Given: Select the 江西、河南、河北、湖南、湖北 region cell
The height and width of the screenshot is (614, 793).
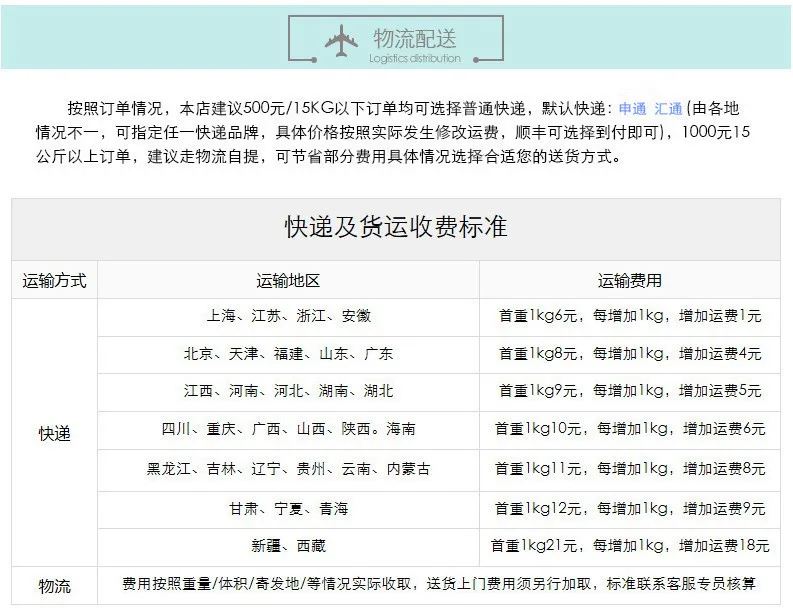Looking at the screenshot, I should (x=288, y=391).
